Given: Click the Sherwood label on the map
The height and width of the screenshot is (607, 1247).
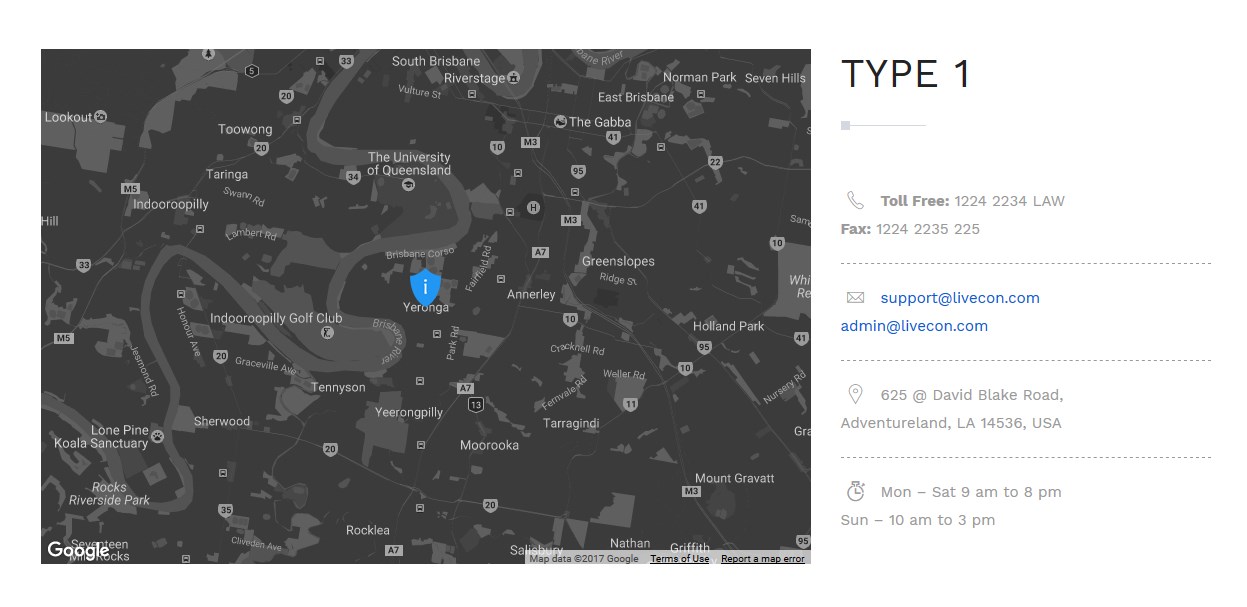Looking at the screenshot, I should (222, 421).
